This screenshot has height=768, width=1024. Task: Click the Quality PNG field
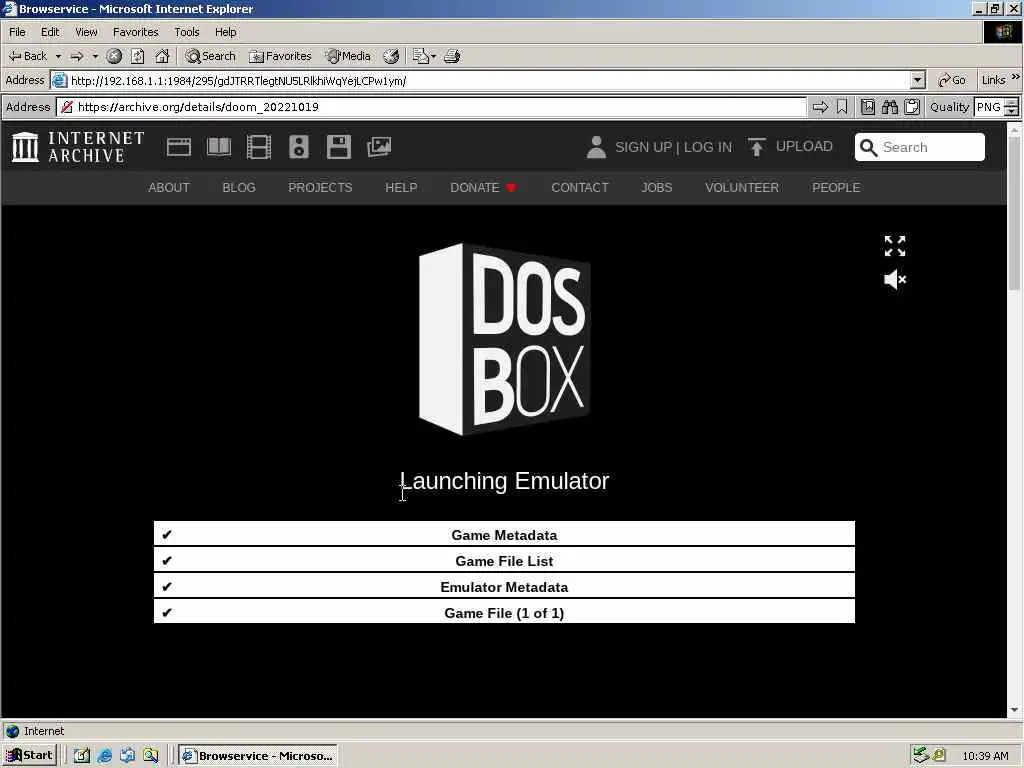(x=989, y=107)
